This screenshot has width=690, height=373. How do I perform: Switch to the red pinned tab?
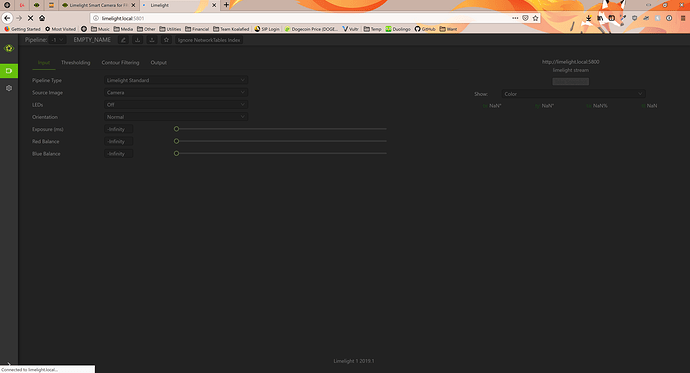click(x=22, y=5)
